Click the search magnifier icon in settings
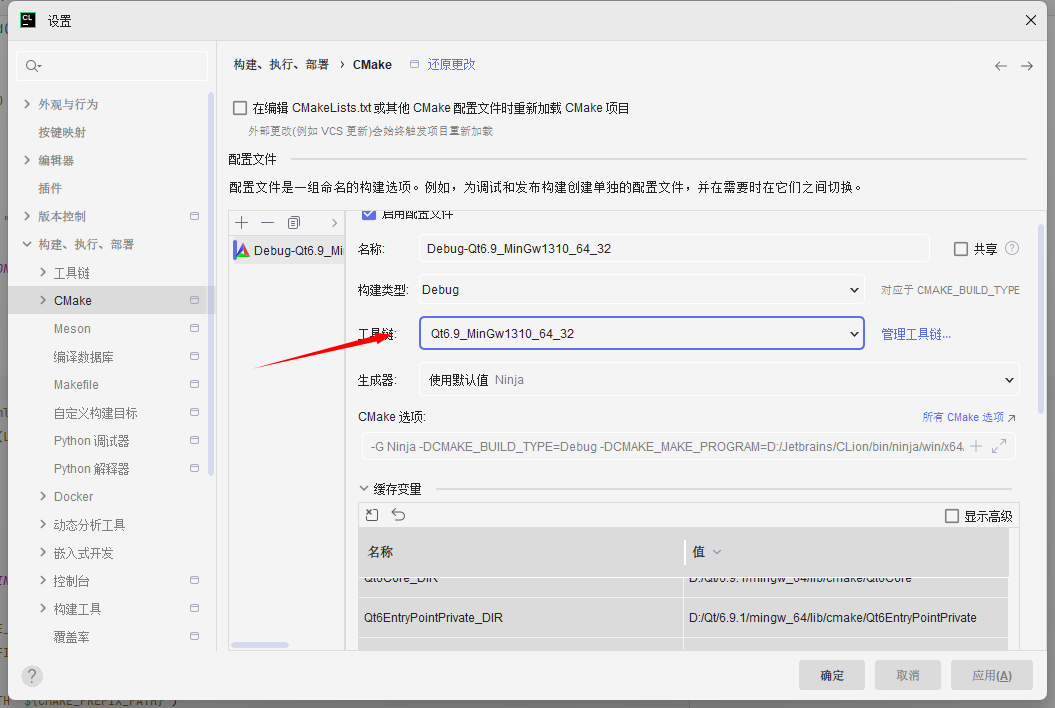Viewport: 1055px width, 708px height. point(32,66)
